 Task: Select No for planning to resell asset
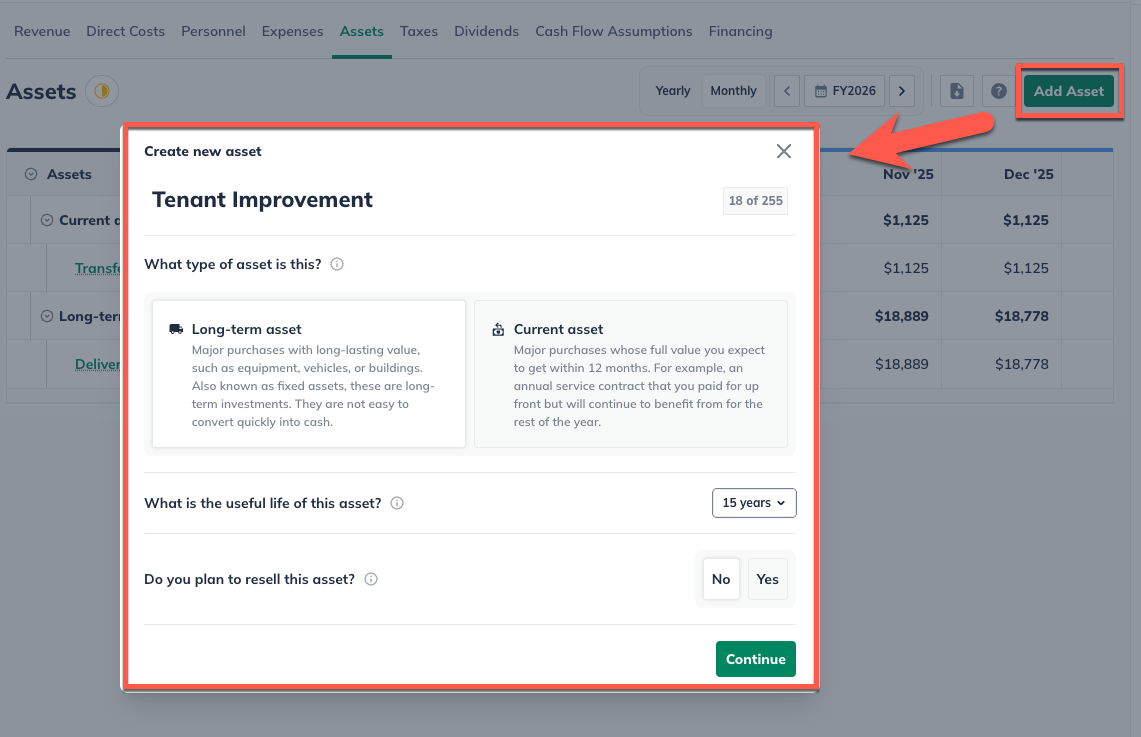click(x=721, y=579)
